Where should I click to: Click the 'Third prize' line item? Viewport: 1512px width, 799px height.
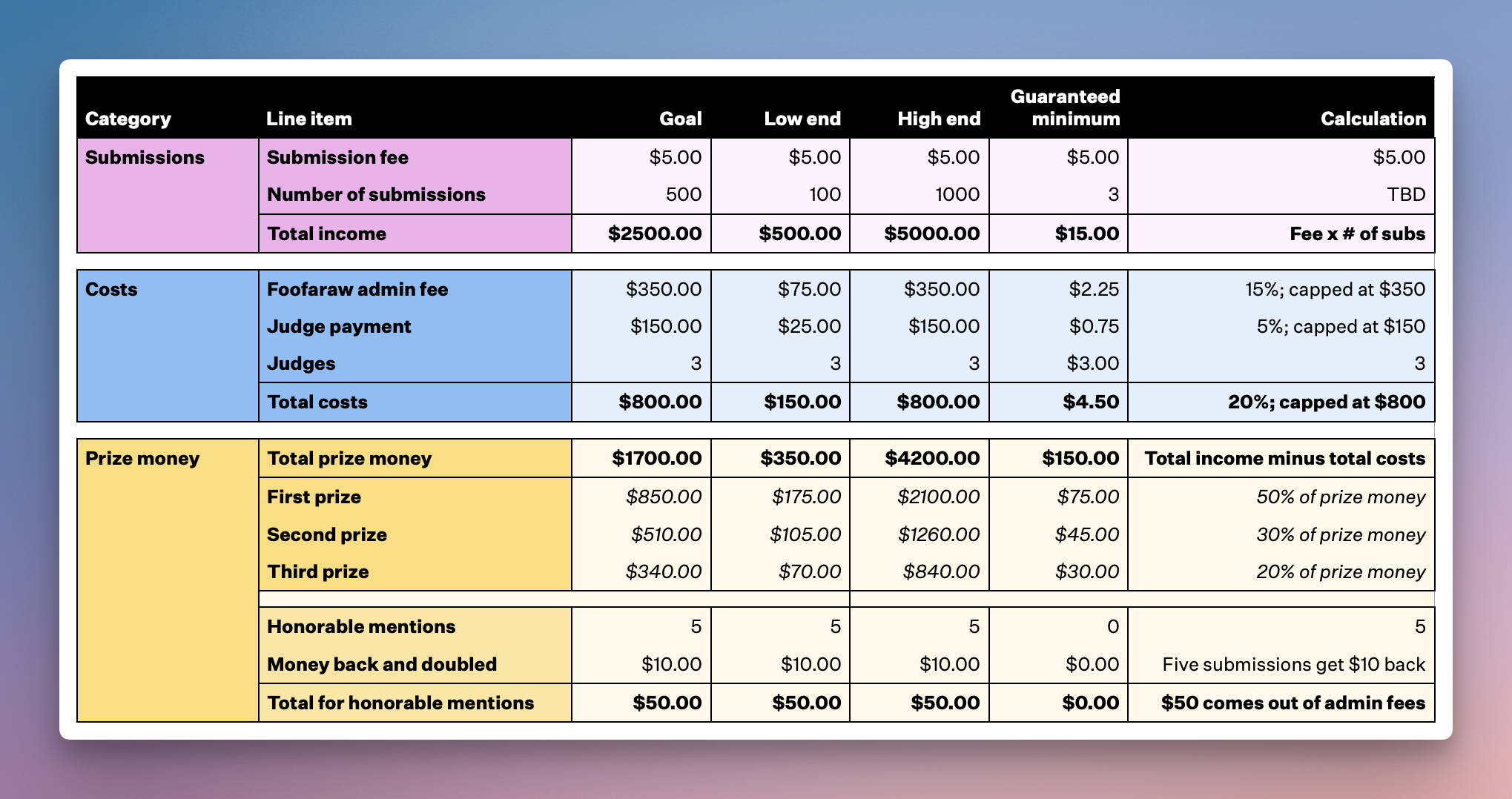318,571
